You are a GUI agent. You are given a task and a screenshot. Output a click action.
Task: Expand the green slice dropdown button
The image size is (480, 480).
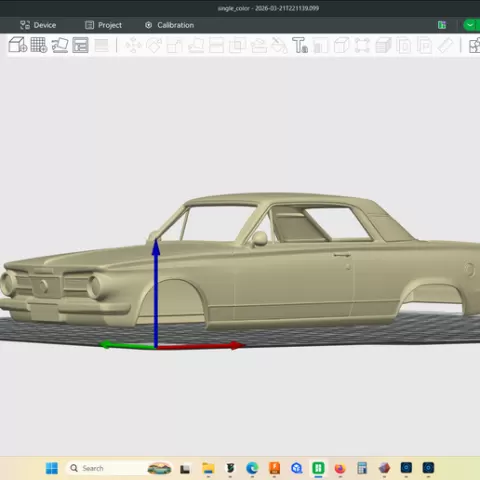point(471,25)
